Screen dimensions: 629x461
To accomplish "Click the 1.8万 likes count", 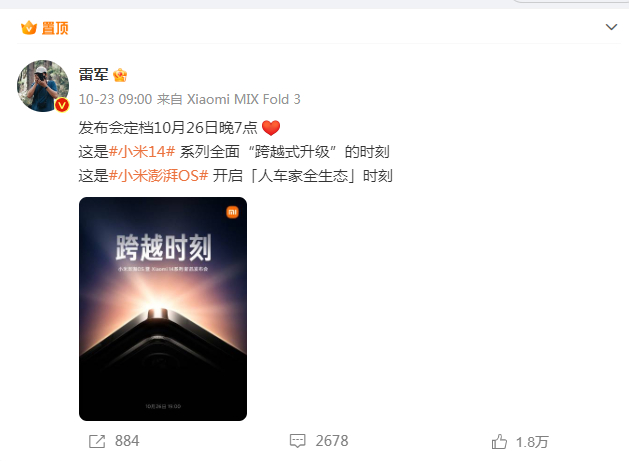I will pyautogui.click(x=532, y=442).
